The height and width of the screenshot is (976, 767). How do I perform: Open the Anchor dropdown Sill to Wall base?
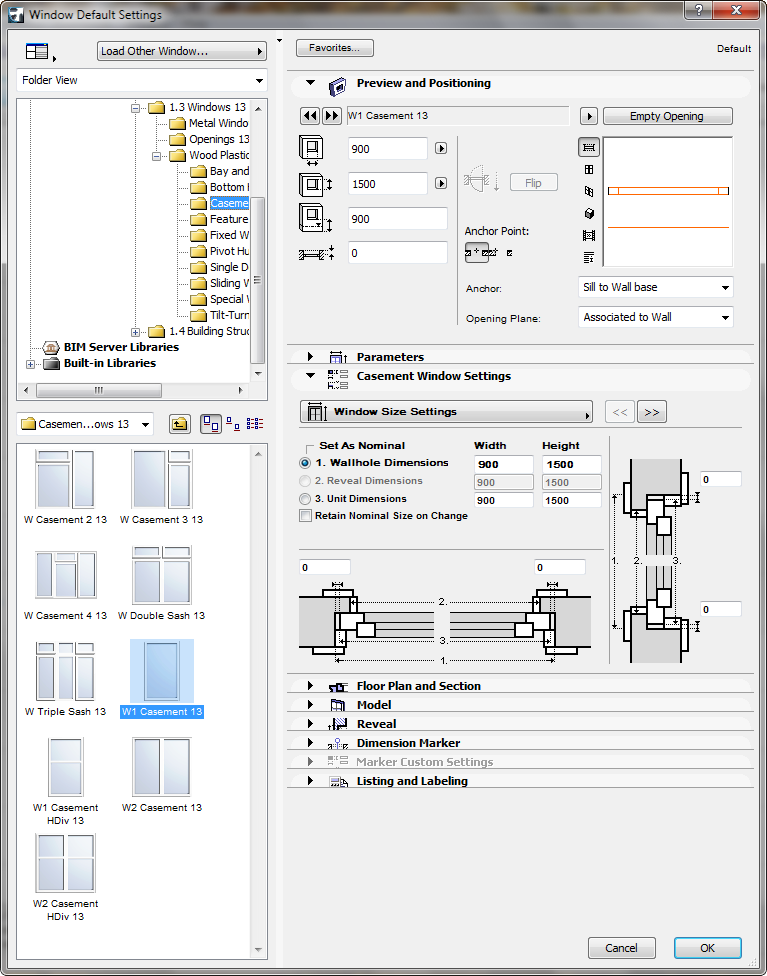[656, 288]
